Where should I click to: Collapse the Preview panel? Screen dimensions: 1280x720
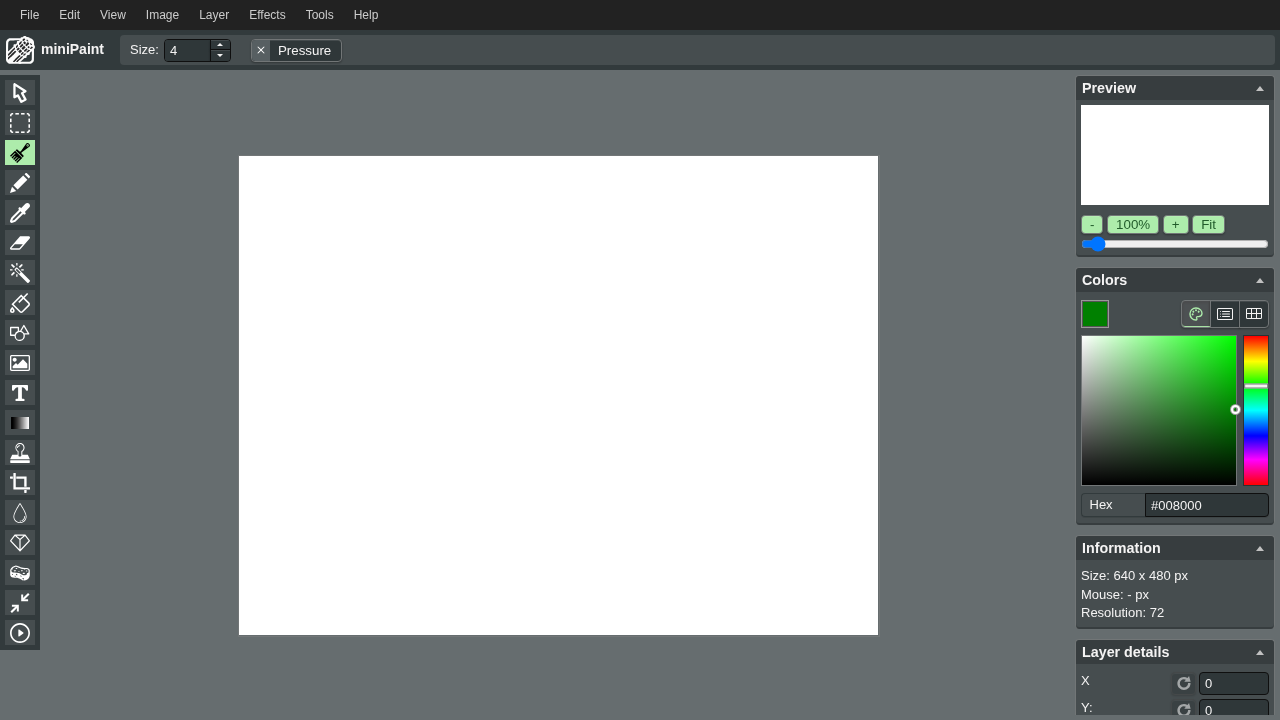[x=1260, y=89]
